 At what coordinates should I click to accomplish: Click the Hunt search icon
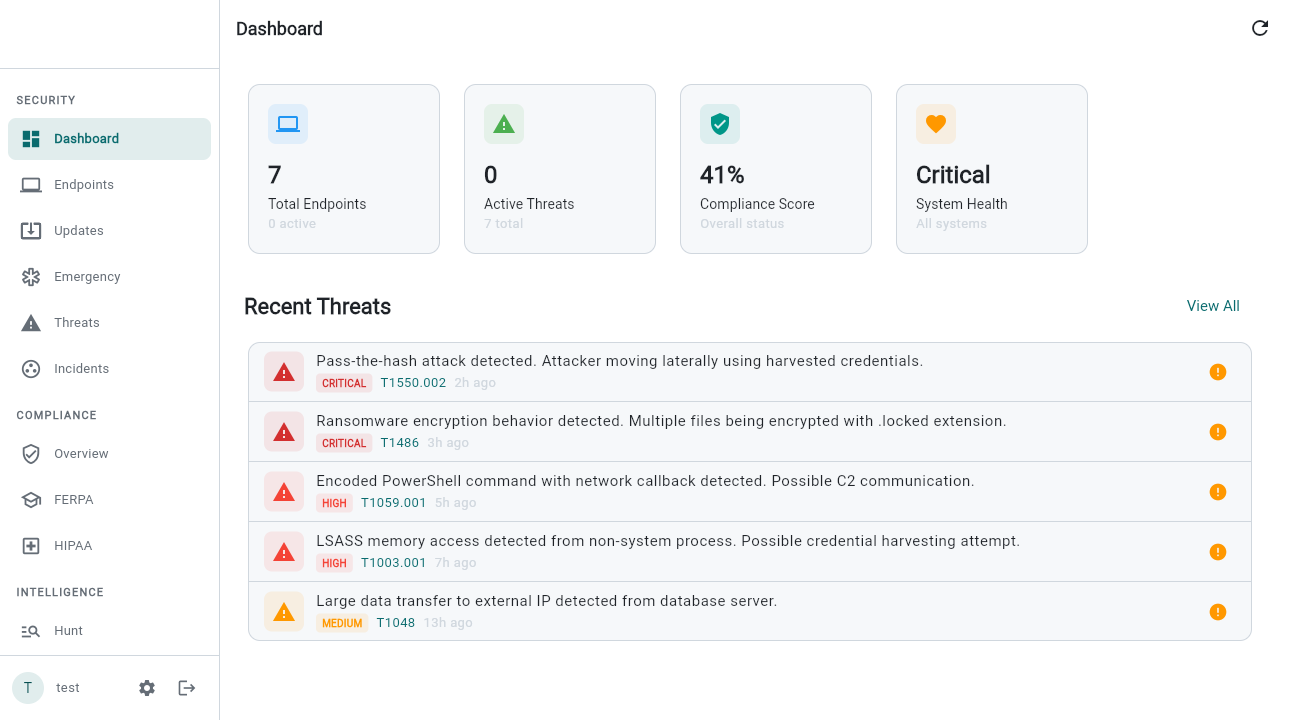coord(30,630)
